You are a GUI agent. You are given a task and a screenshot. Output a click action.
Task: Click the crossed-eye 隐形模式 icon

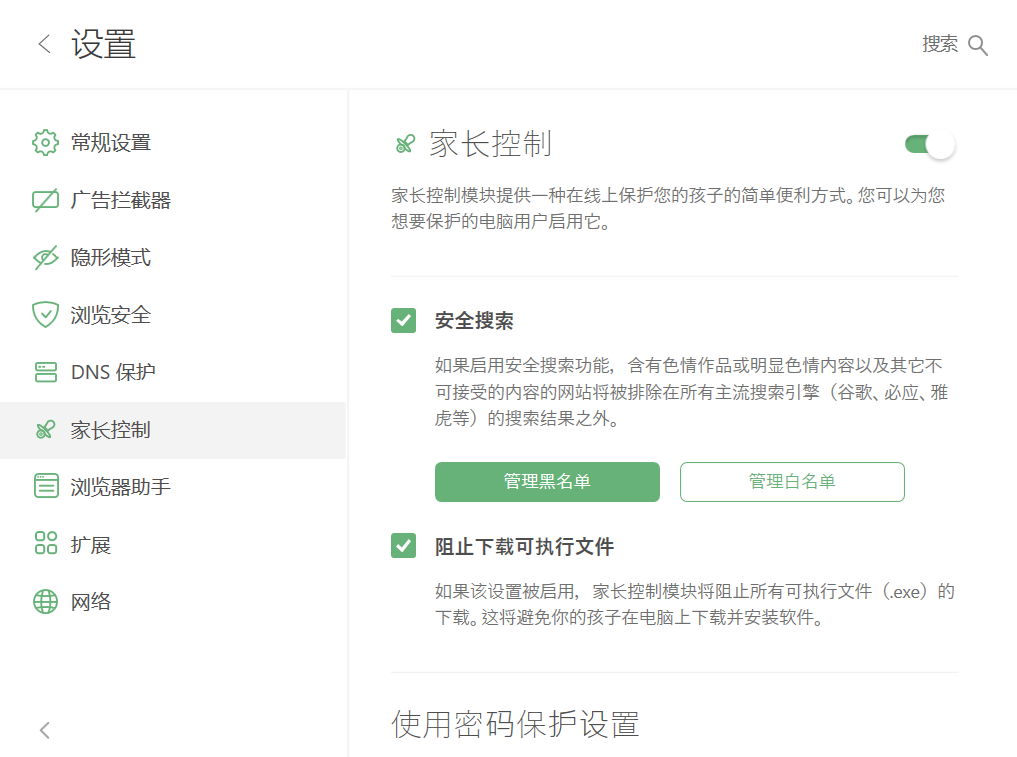[45, 258]
